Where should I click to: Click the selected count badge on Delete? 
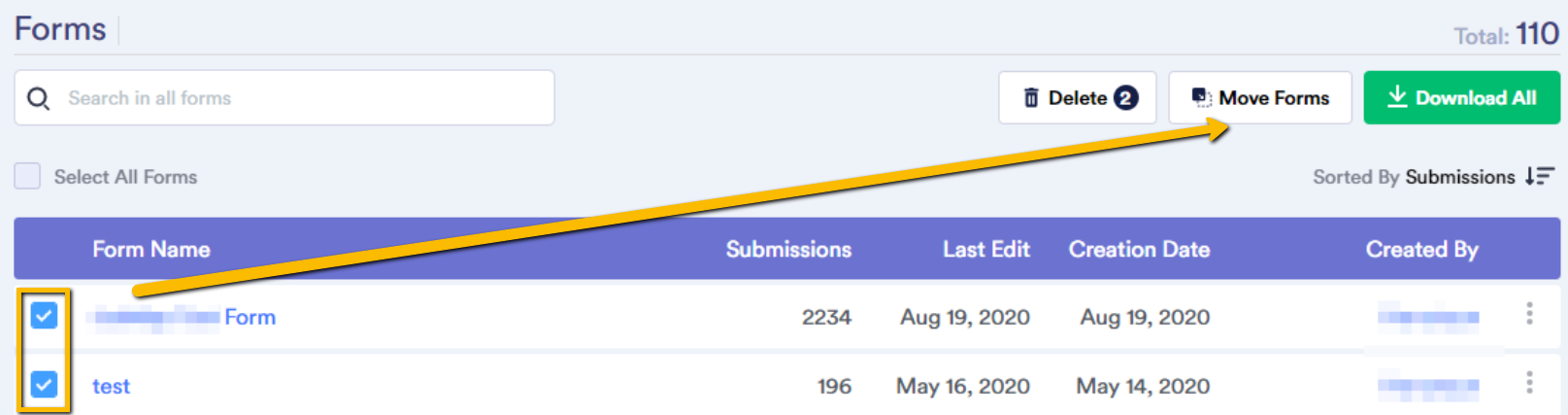coord(1125,98)
